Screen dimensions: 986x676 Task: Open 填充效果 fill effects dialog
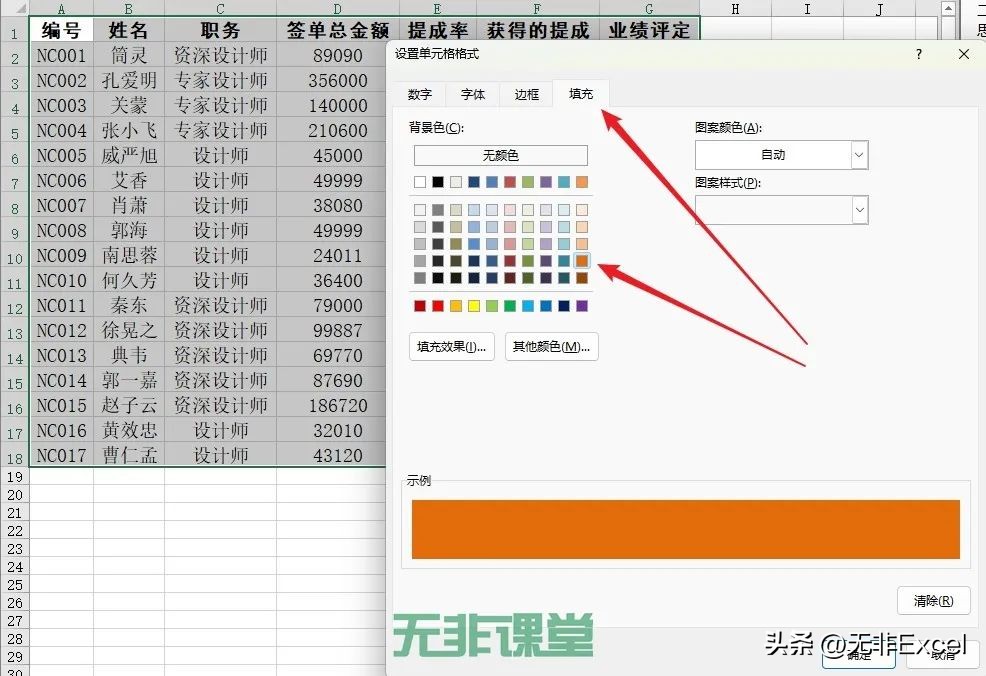pyautogui.click(x=451, y=346)
